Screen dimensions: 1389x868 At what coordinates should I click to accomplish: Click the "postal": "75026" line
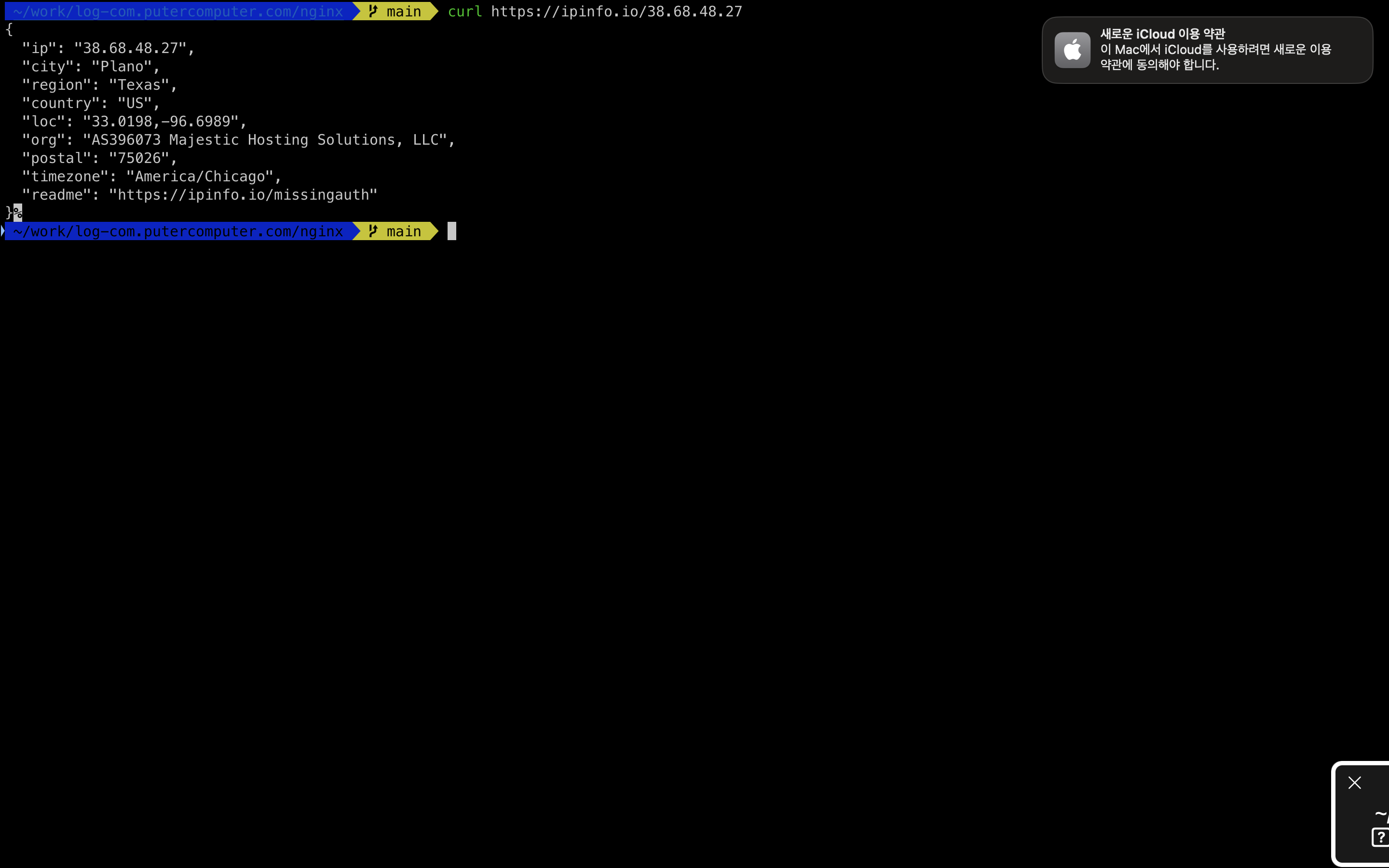coord(100,159)
